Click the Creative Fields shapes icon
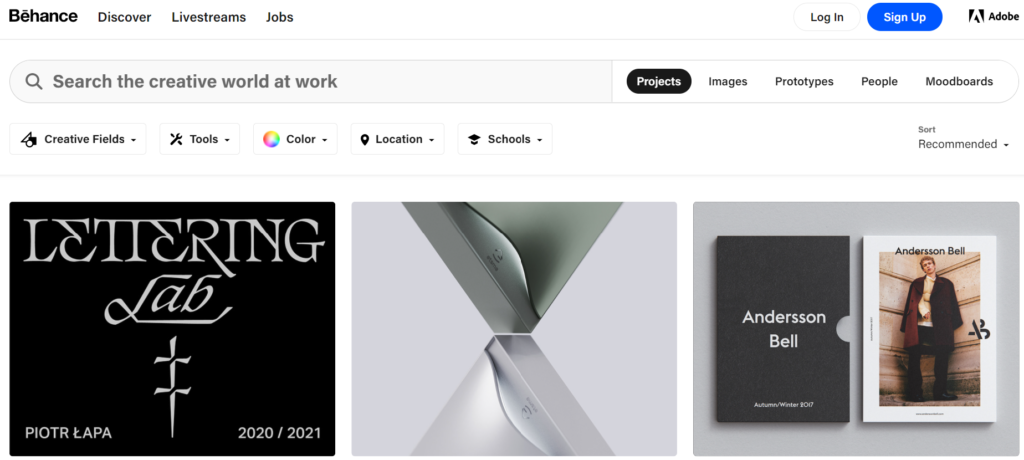Image resolution: width=1024 pixels, height=460 pixels. pos(29,139)
